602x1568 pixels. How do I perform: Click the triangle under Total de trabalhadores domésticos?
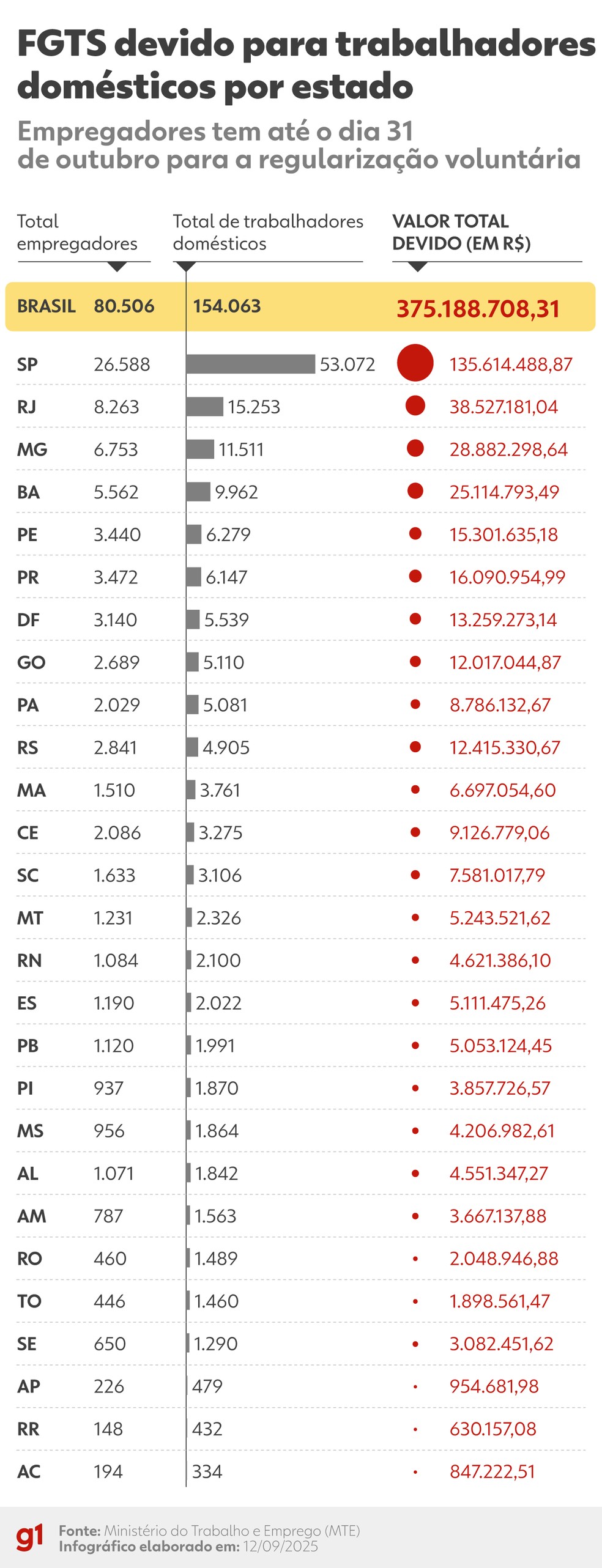(x=185, y=267)
